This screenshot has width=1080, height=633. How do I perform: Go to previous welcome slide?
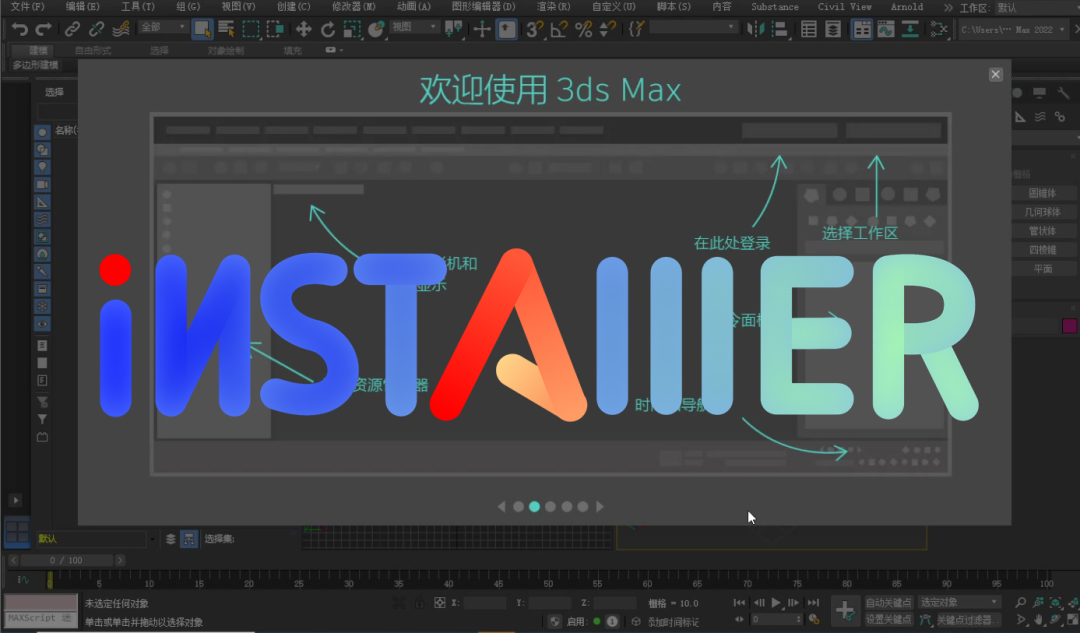point(501,507)
